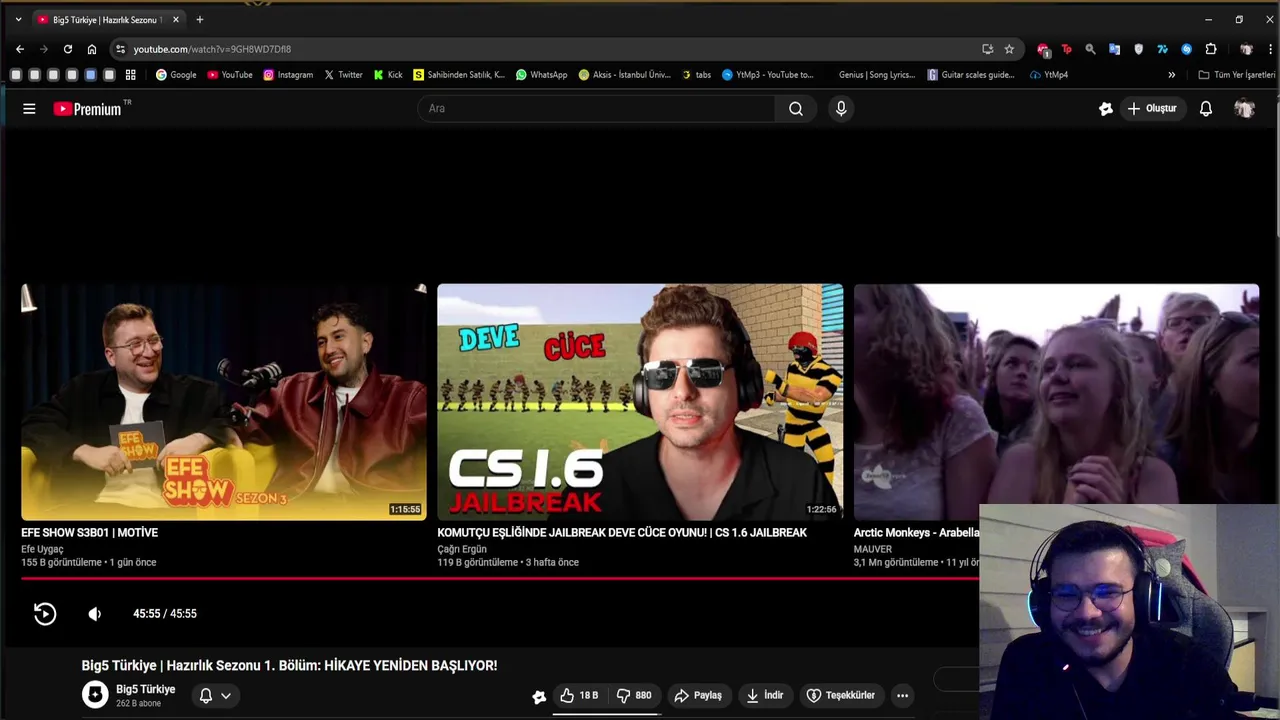Open the 7TV extension icon

[x=1162, y=49]
